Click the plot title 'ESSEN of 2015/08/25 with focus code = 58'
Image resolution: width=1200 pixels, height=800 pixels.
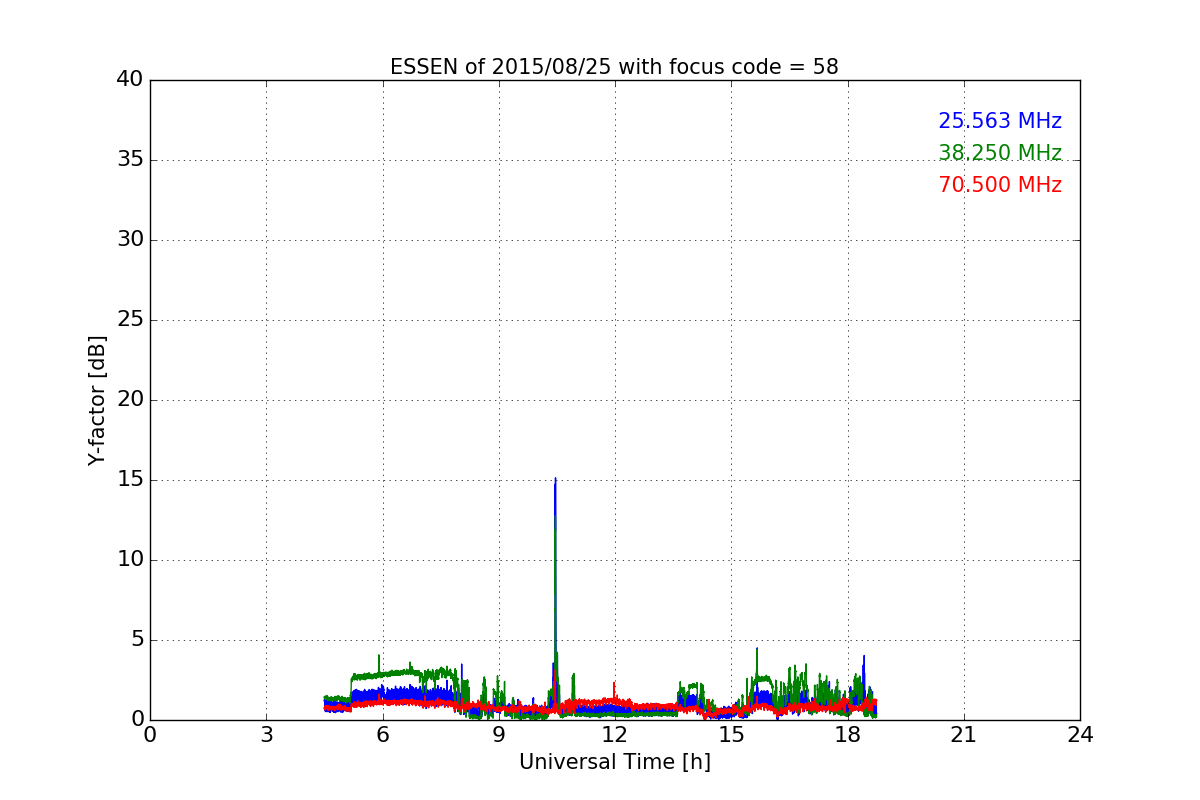click(614, 67)
